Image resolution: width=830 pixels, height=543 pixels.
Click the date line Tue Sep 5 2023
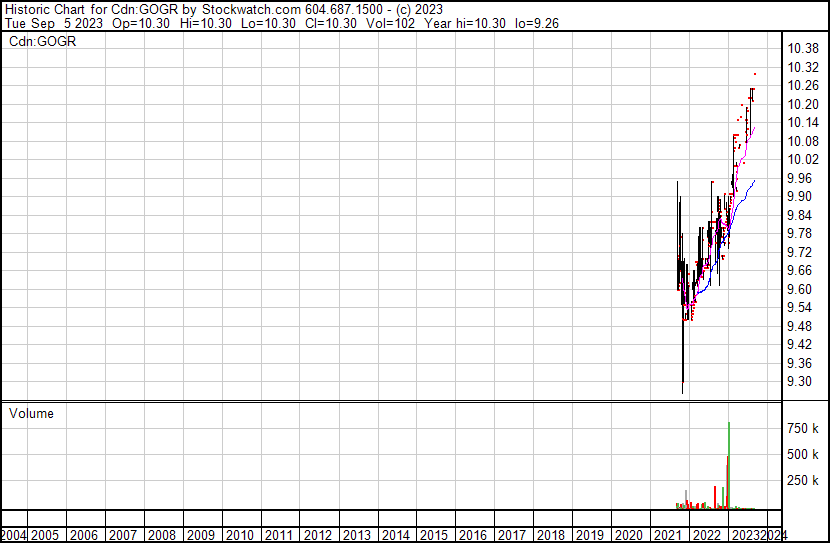(x=50, y=23)
